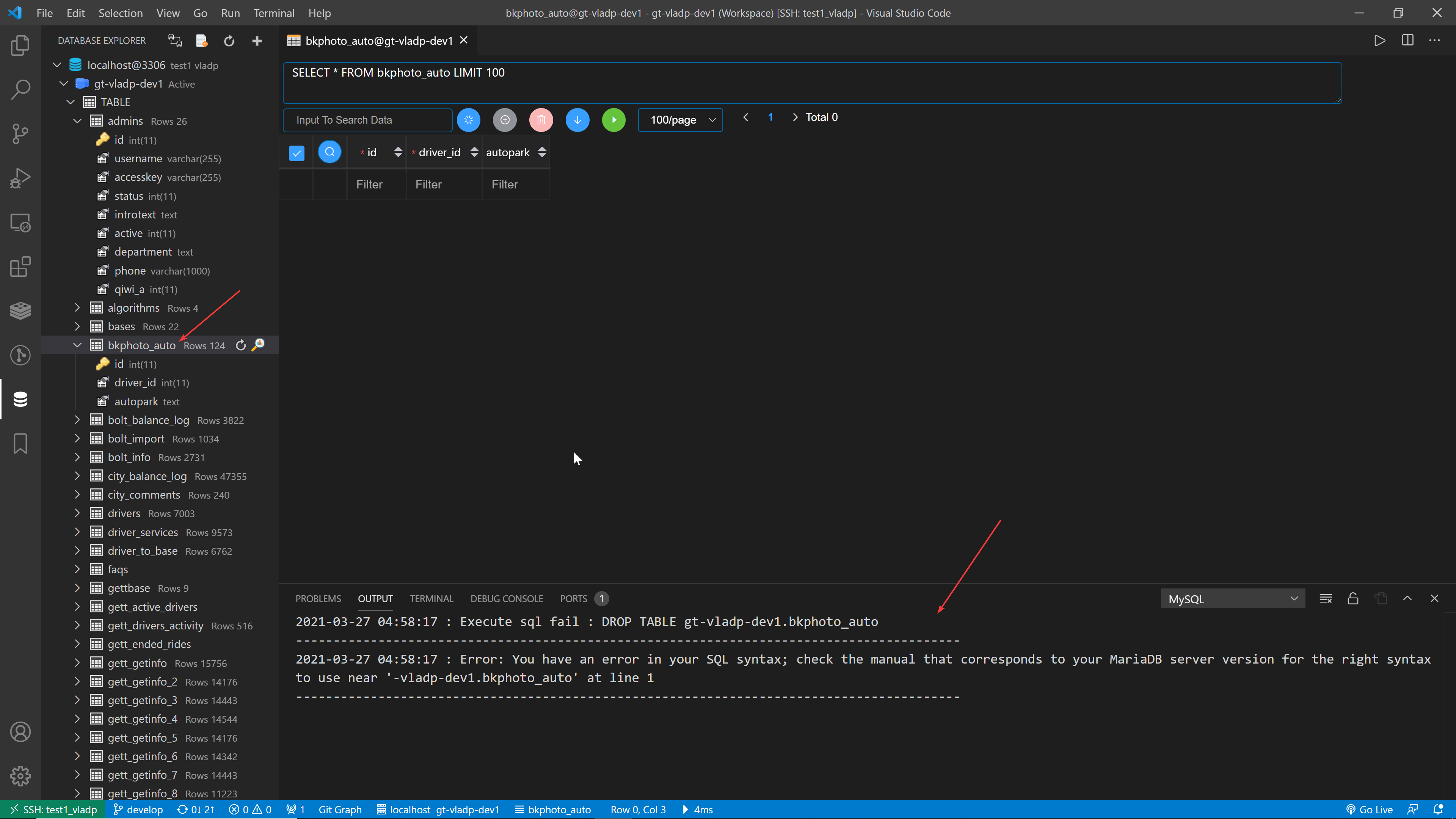Uncheck the select-all rows checkbox

coord(296,152)
